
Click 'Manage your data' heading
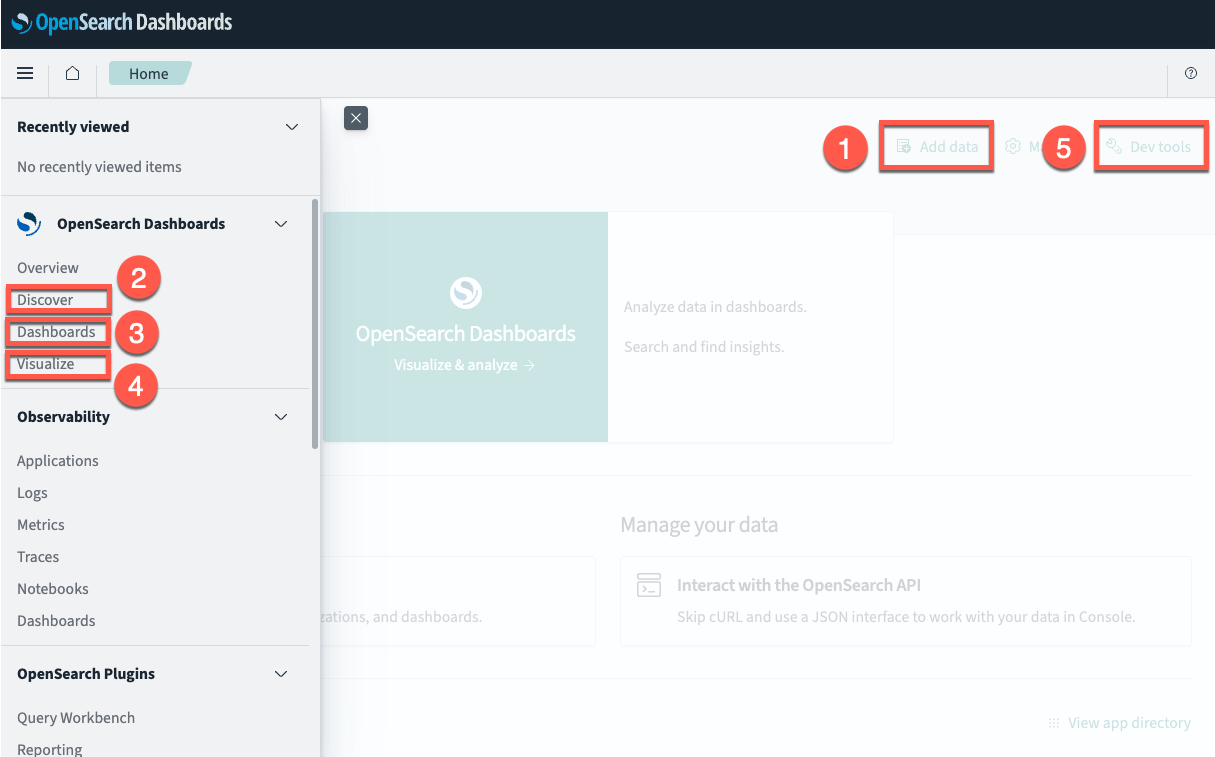point(699,525)
